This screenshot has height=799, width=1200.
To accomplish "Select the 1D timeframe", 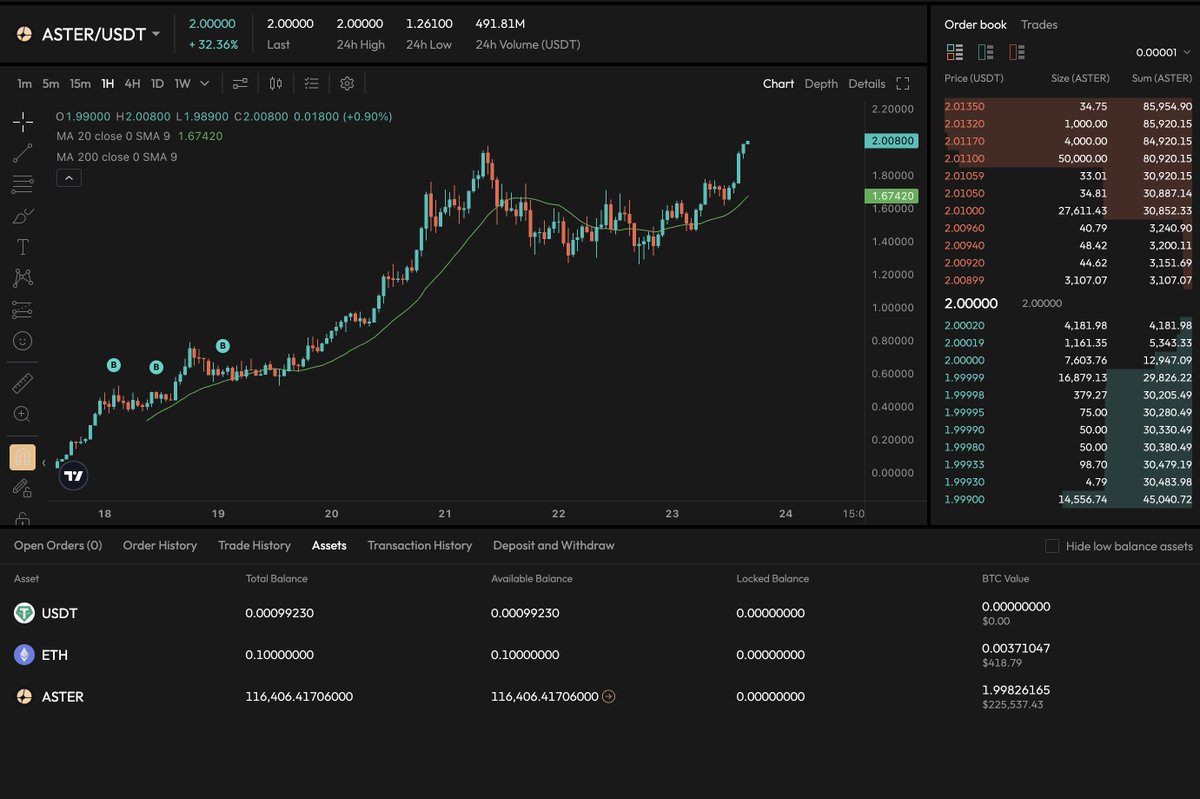I will pos(157,84).
